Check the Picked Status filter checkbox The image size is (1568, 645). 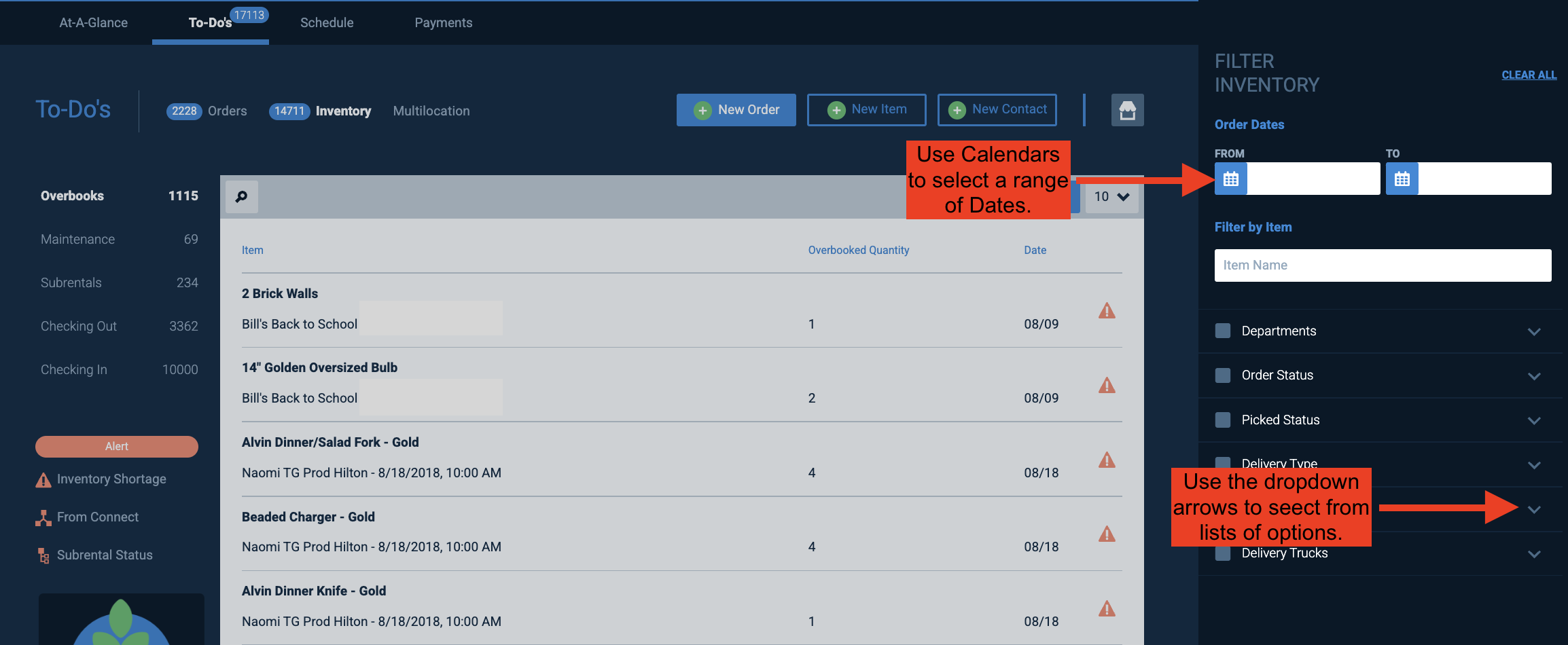[1223, 420]
